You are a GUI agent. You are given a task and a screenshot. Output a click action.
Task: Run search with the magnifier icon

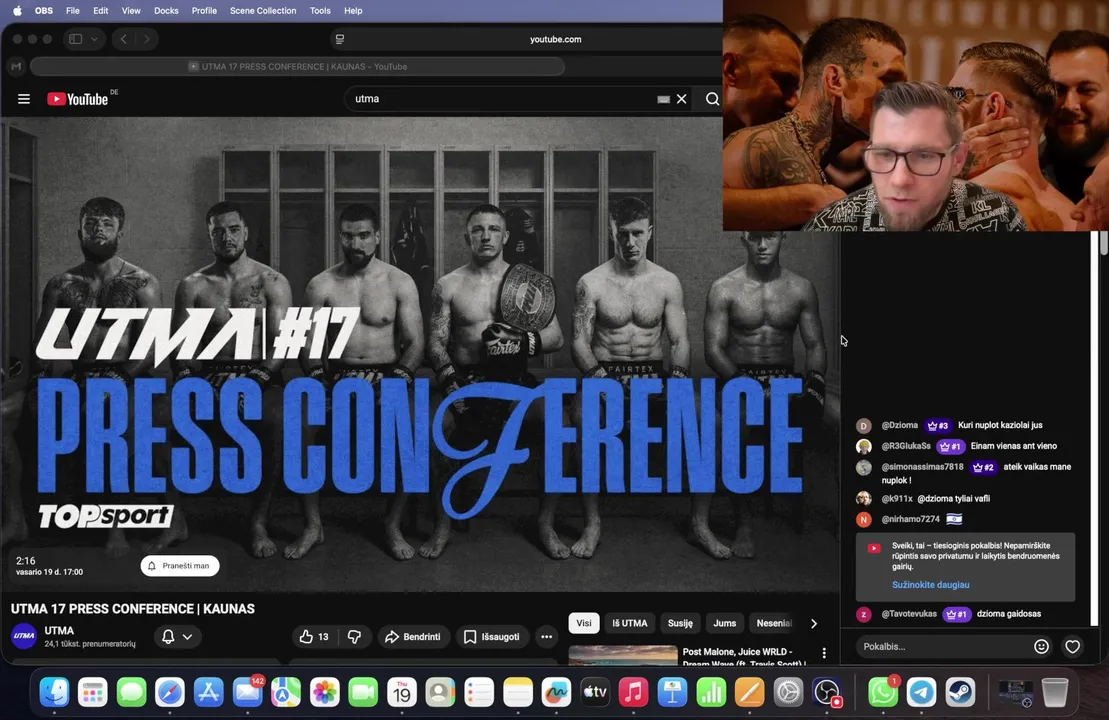tap(712, 99)
